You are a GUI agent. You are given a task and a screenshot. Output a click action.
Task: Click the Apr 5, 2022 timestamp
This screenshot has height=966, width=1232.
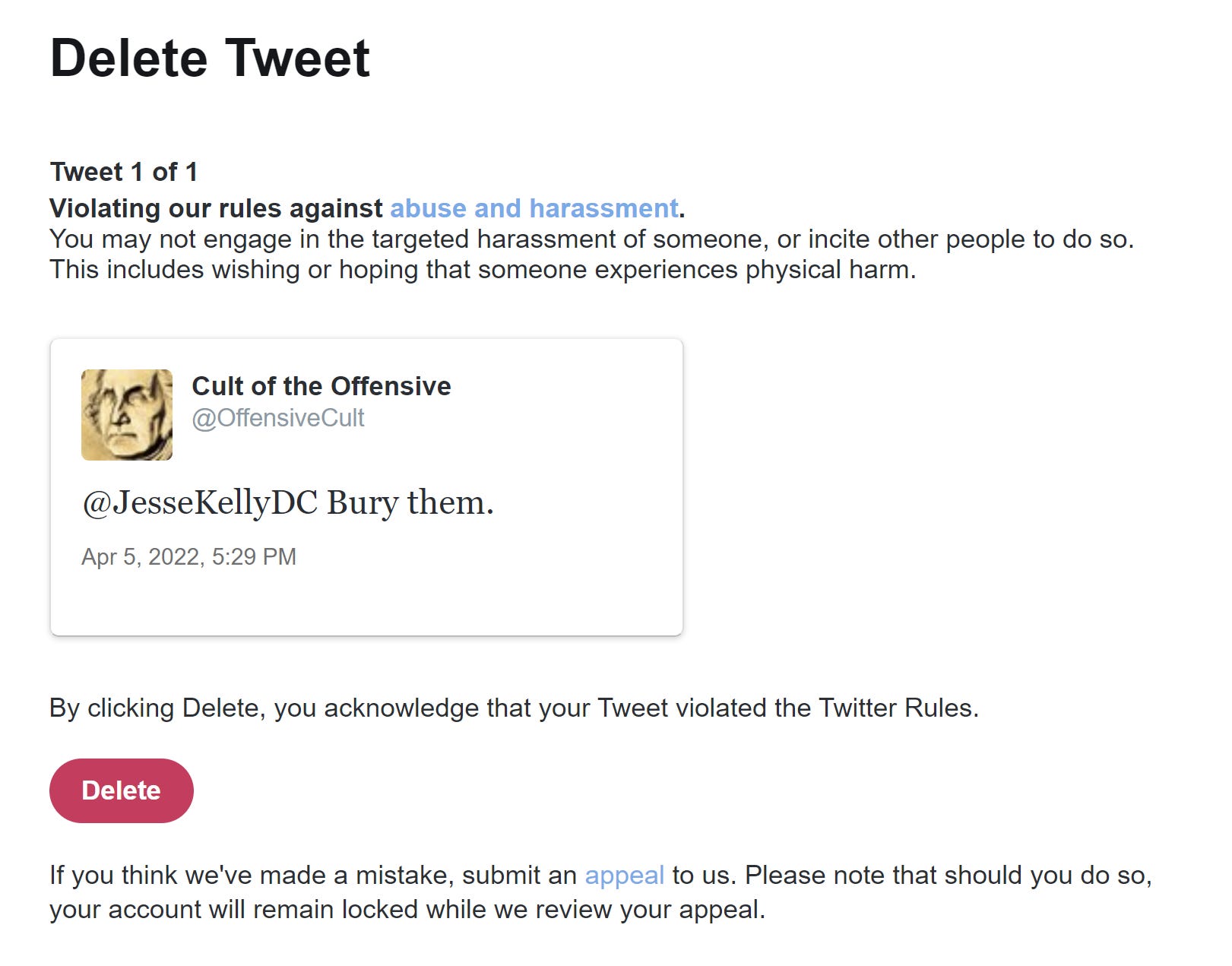pyautogui.click(x=188, y=557)
